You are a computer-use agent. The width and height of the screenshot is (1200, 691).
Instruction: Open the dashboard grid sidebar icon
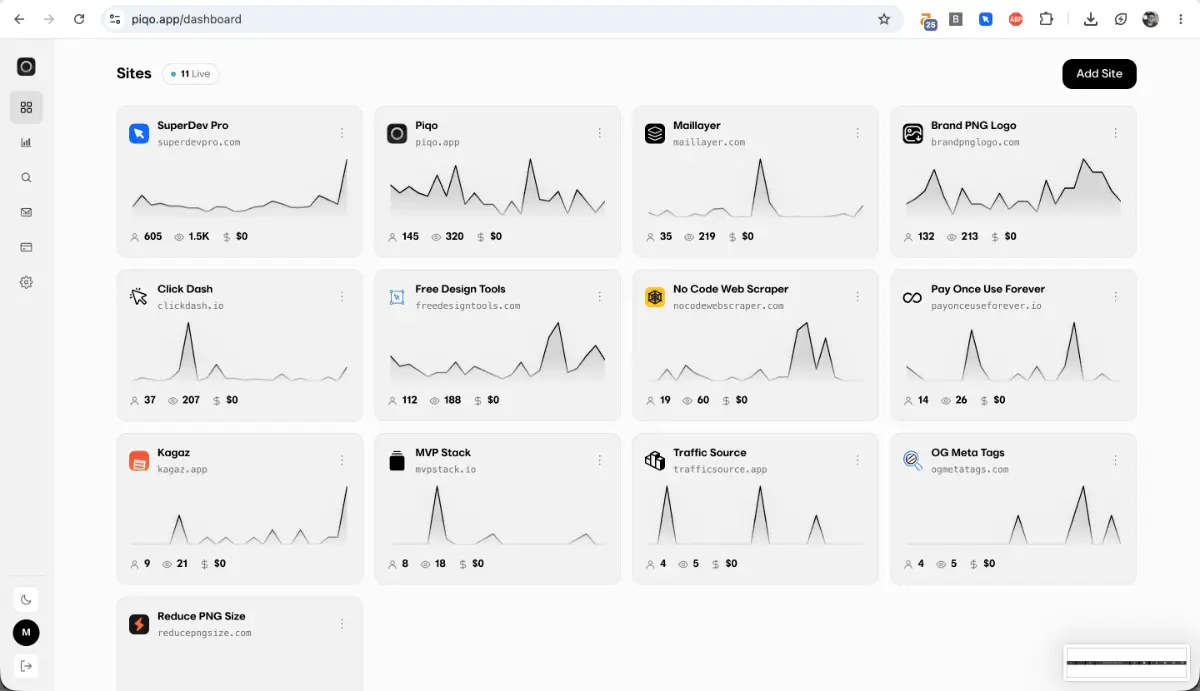(26, 107)
